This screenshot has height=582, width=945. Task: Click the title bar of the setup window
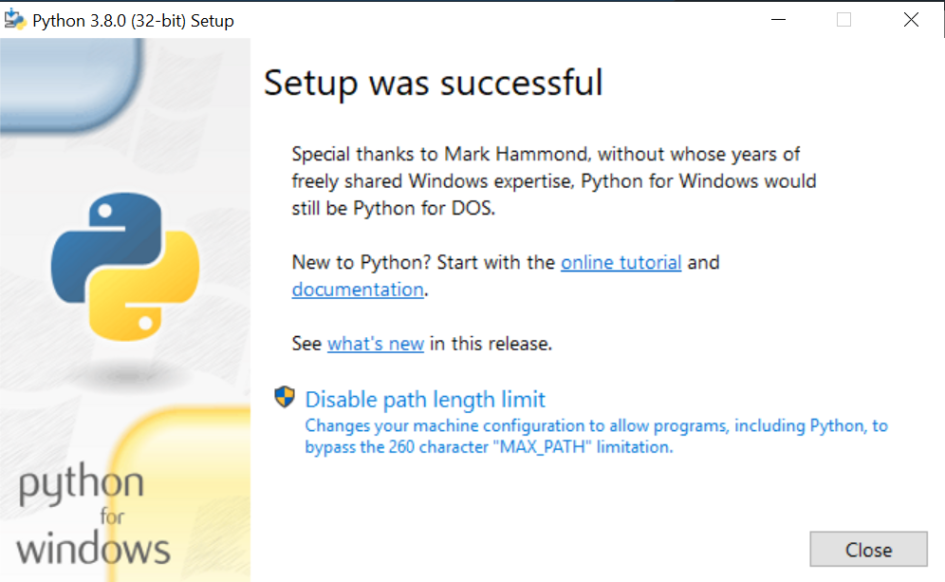pos(500,18)
